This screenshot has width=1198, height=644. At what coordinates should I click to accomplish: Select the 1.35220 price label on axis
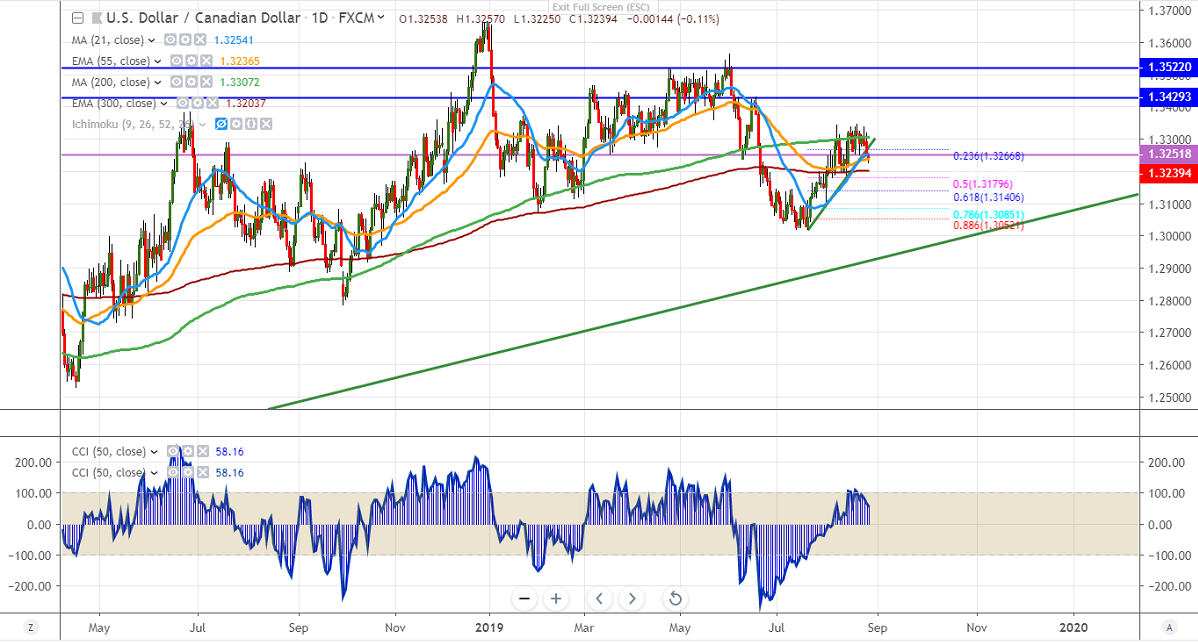coord(1168,67)
